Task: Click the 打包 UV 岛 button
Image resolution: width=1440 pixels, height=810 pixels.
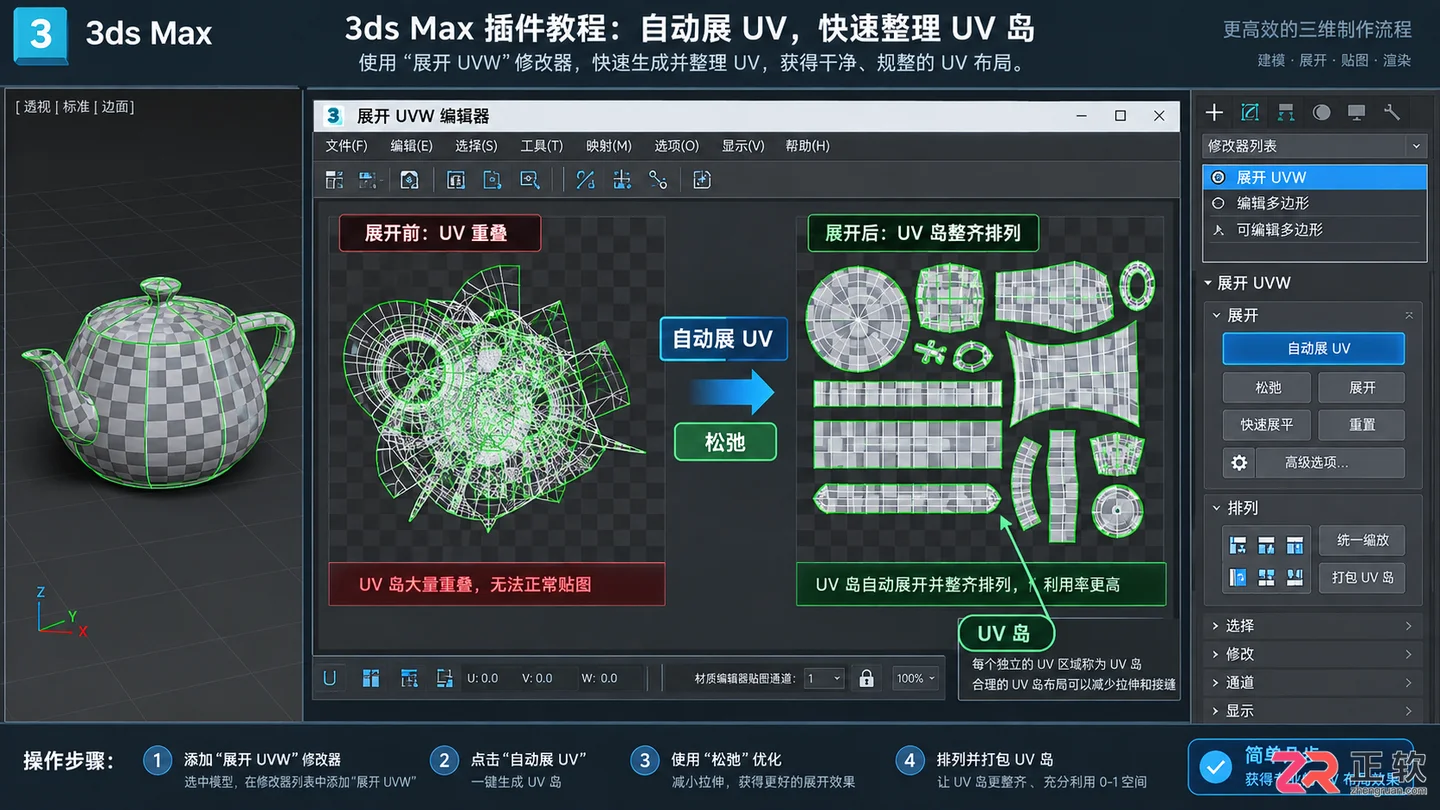Action: pyautogui.click(x=1362, y=578)
